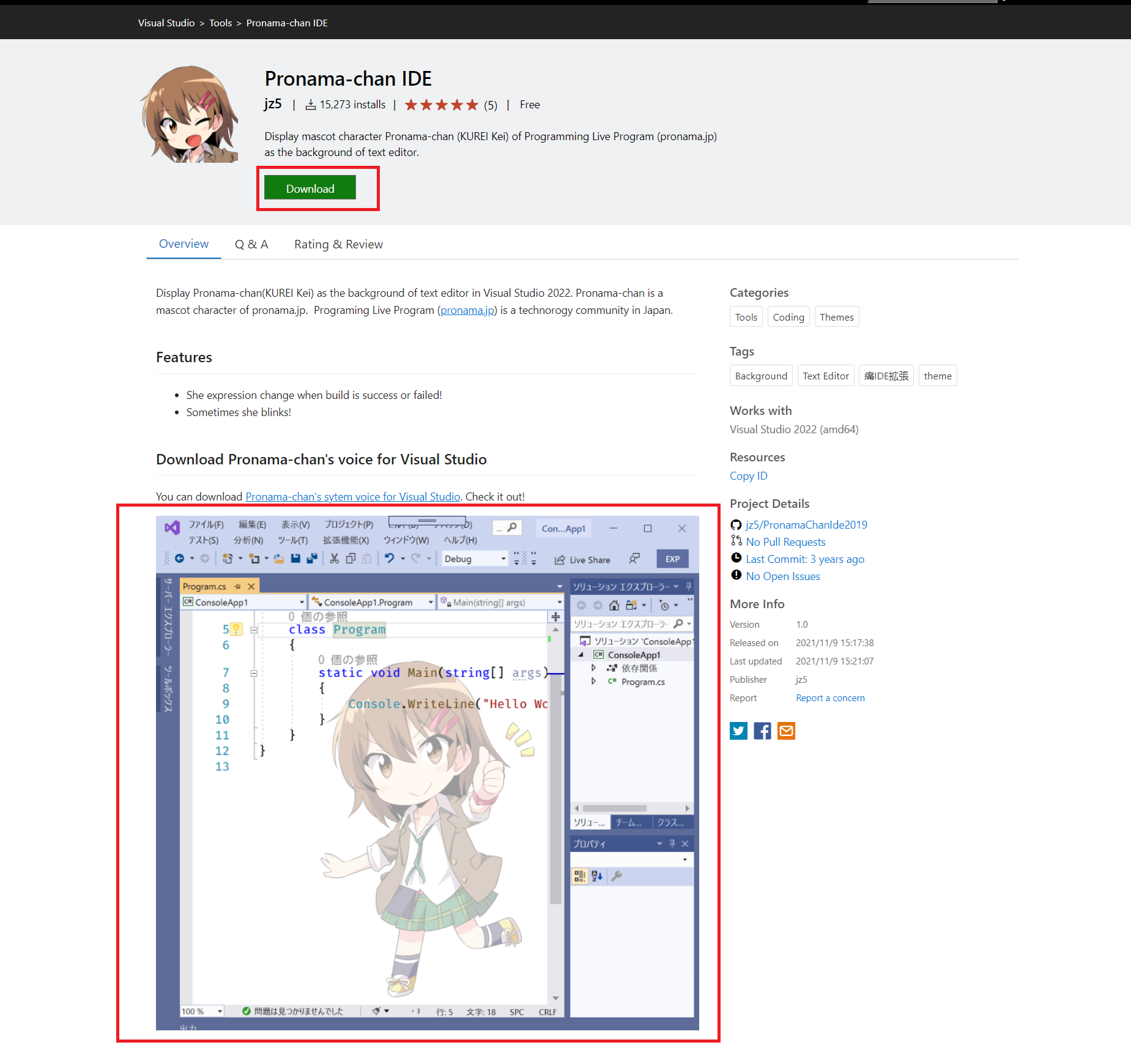The width and height of the screenshot is (1131, 1064).
Task: Open the No Pull Requests link
Action: point(785,541)
